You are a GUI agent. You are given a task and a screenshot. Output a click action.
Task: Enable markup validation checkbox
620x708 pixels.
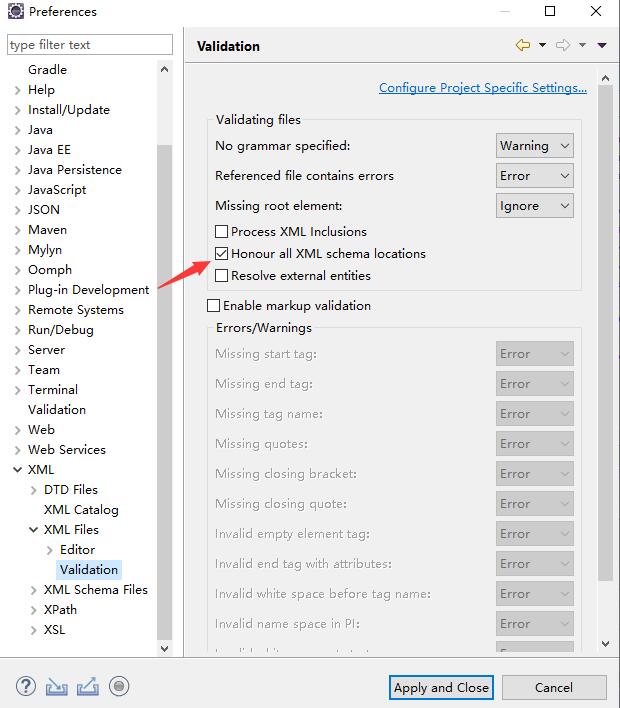tap(213, 306)
